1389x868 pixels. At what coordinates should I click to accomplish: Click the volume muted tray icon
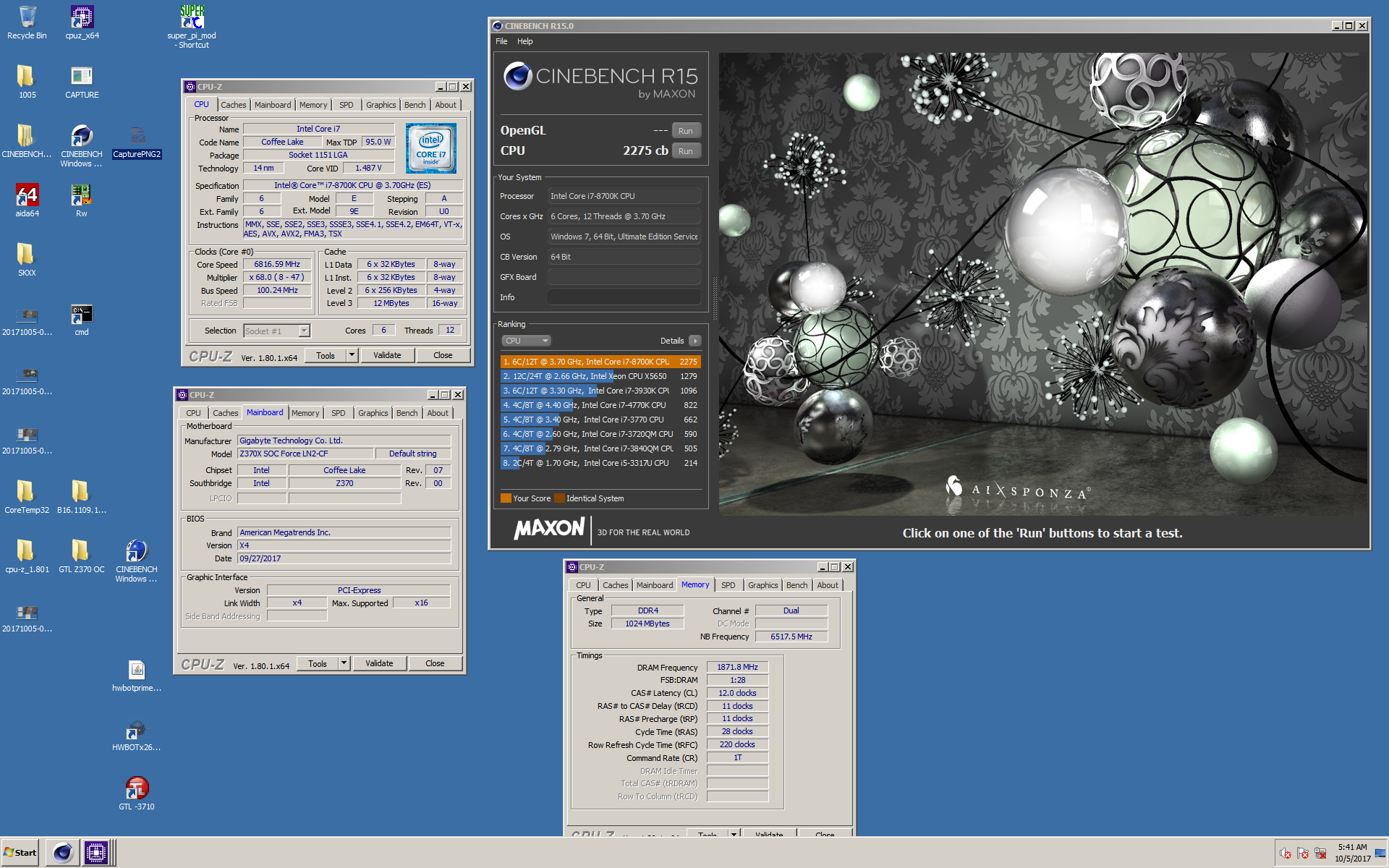1286,854
